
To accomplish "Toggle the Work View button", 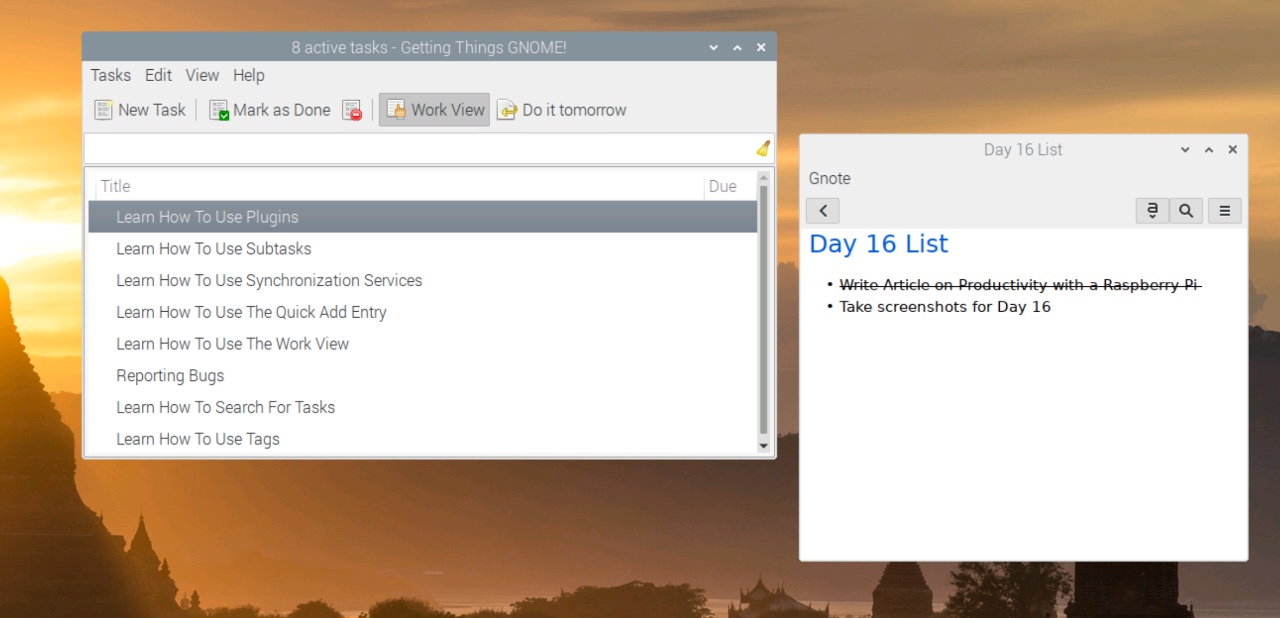I will (x=434, y=110).
